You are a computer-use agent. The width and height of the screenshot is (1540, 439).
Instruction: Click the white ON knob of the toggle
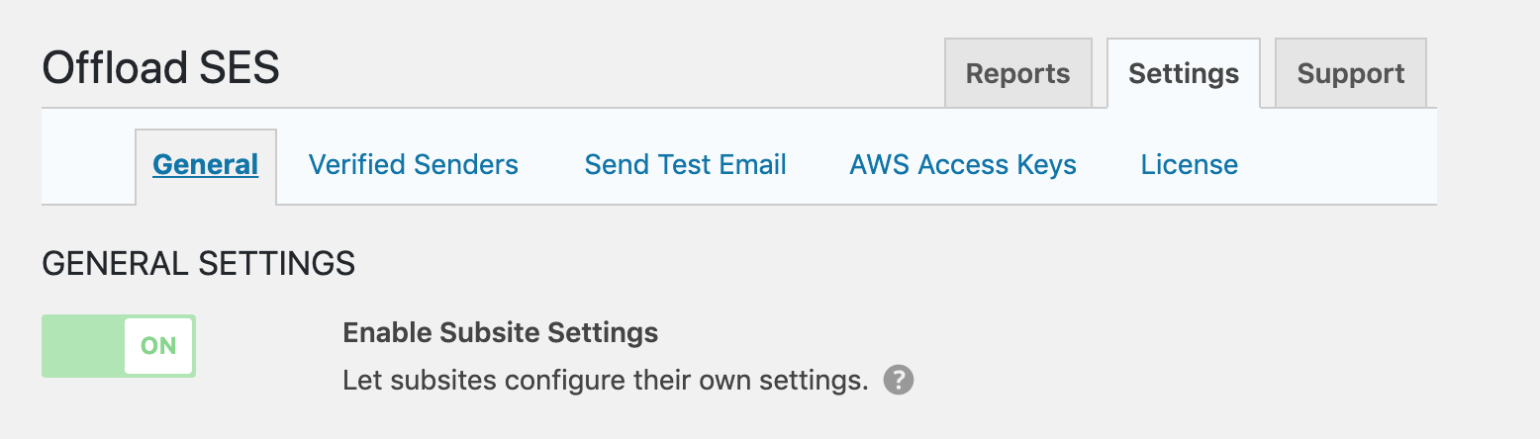click(x=158, y=346)
